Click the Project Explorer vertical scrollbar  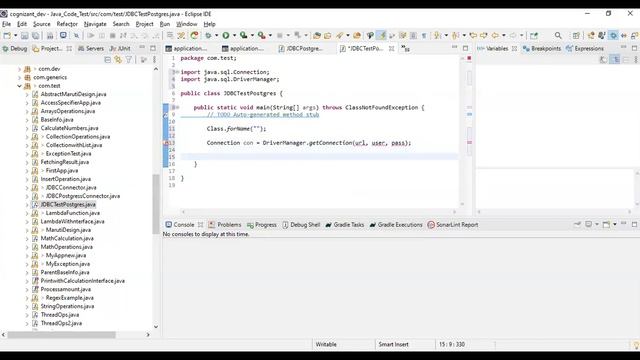pyautogui.click(x=156, y=204)
